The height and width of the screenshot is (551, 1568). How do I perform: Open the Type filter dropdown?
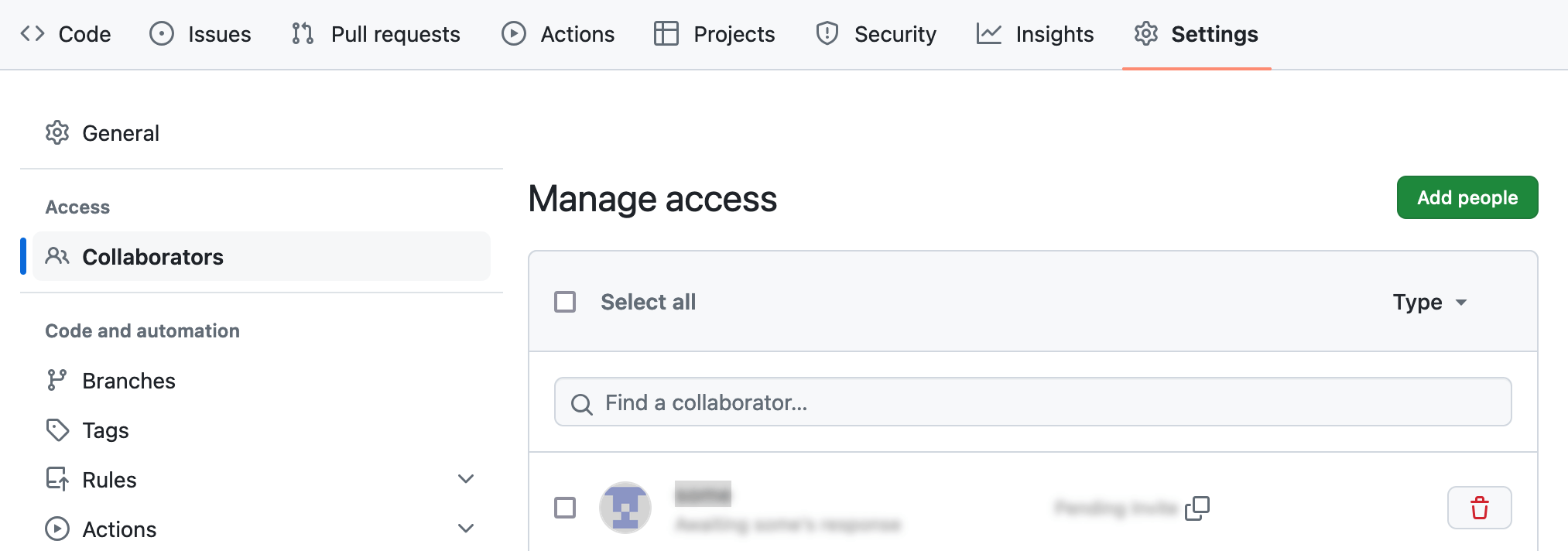[x=1429, y=302]
